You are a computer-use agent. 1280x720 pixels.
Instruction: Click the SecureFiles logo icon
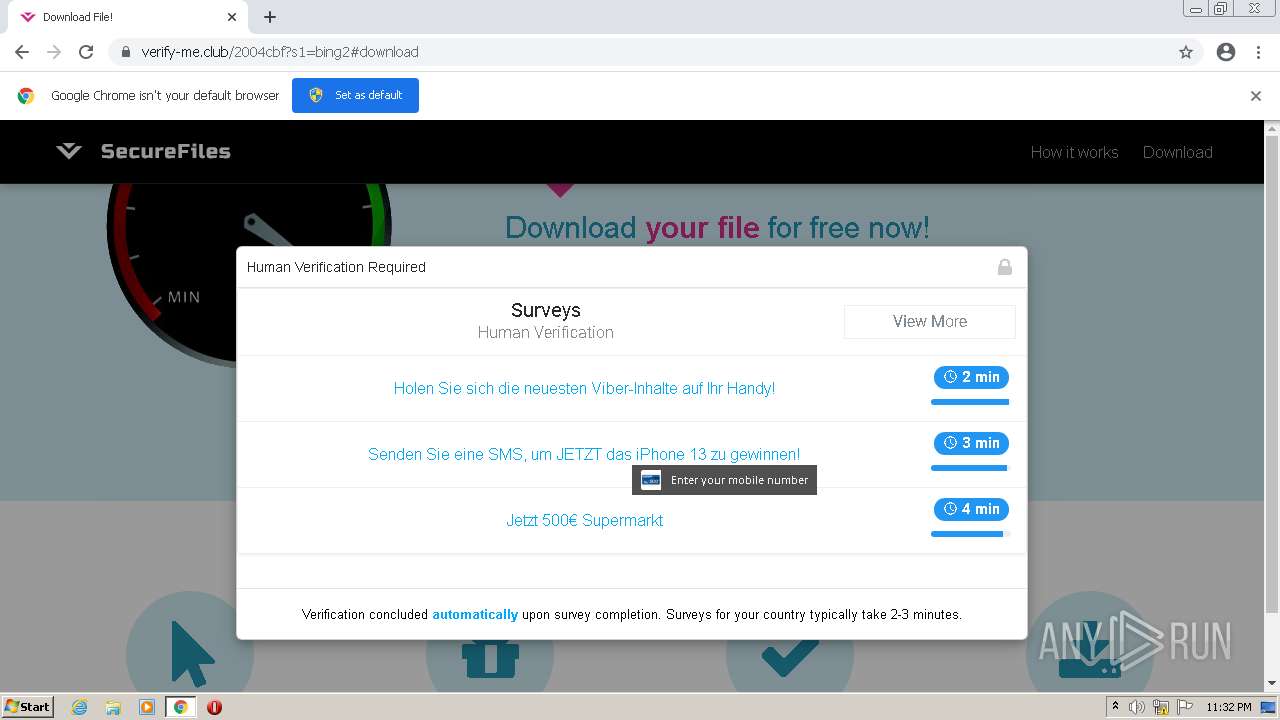pos(69,151)
